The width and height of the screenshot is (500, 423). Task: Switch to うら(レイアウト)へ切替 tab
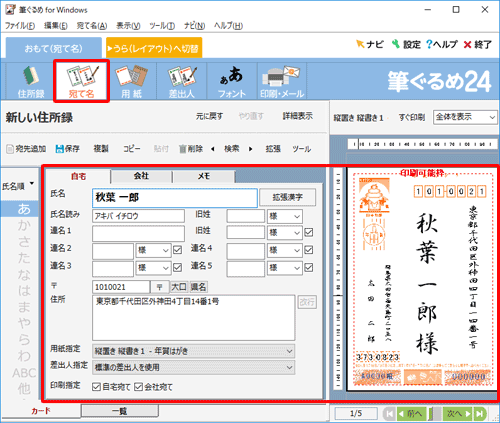154,48
